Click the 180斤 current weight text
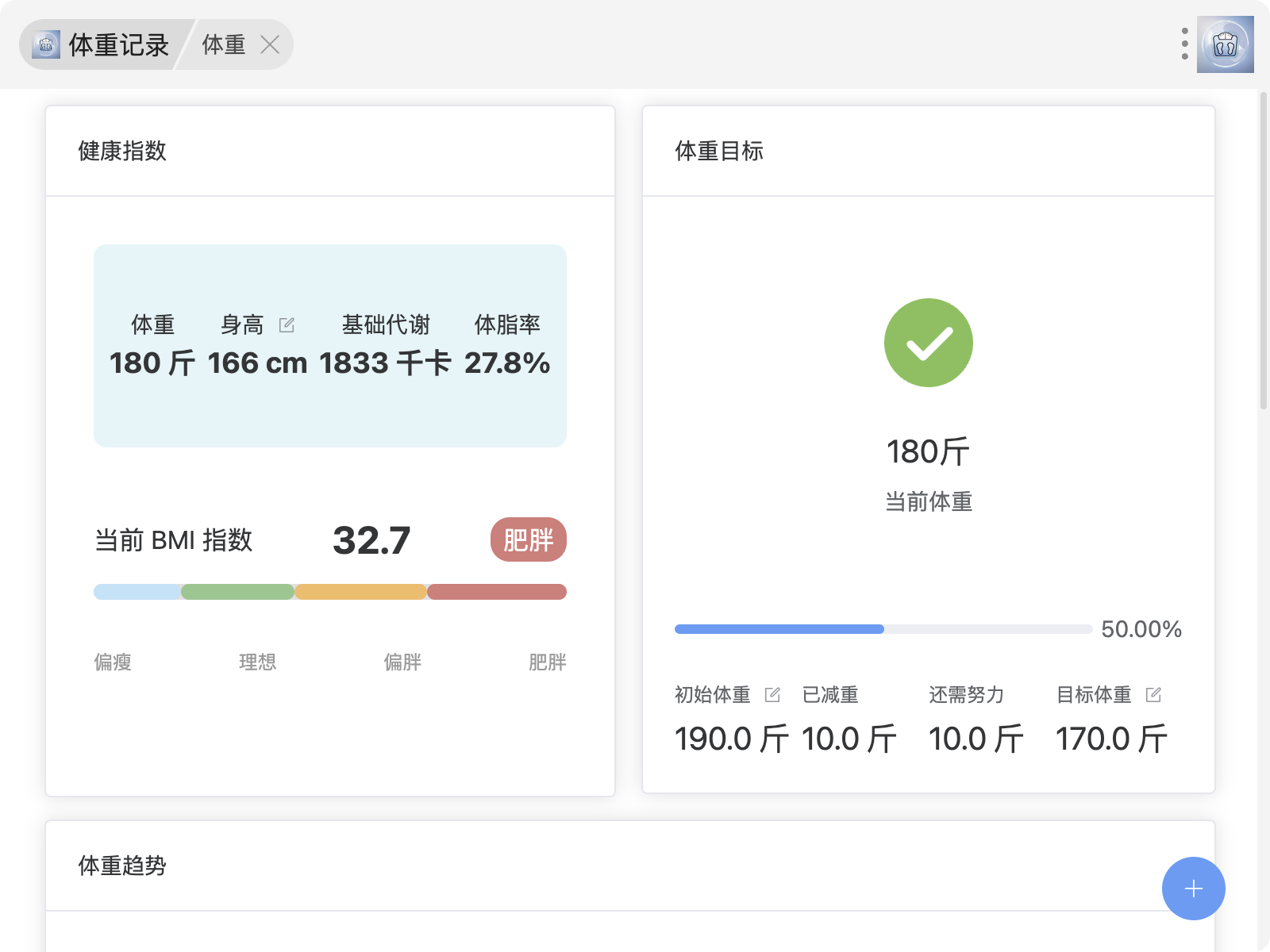Image resolution: width=1270 pixels, height=952 pixels. pos(929,452)
